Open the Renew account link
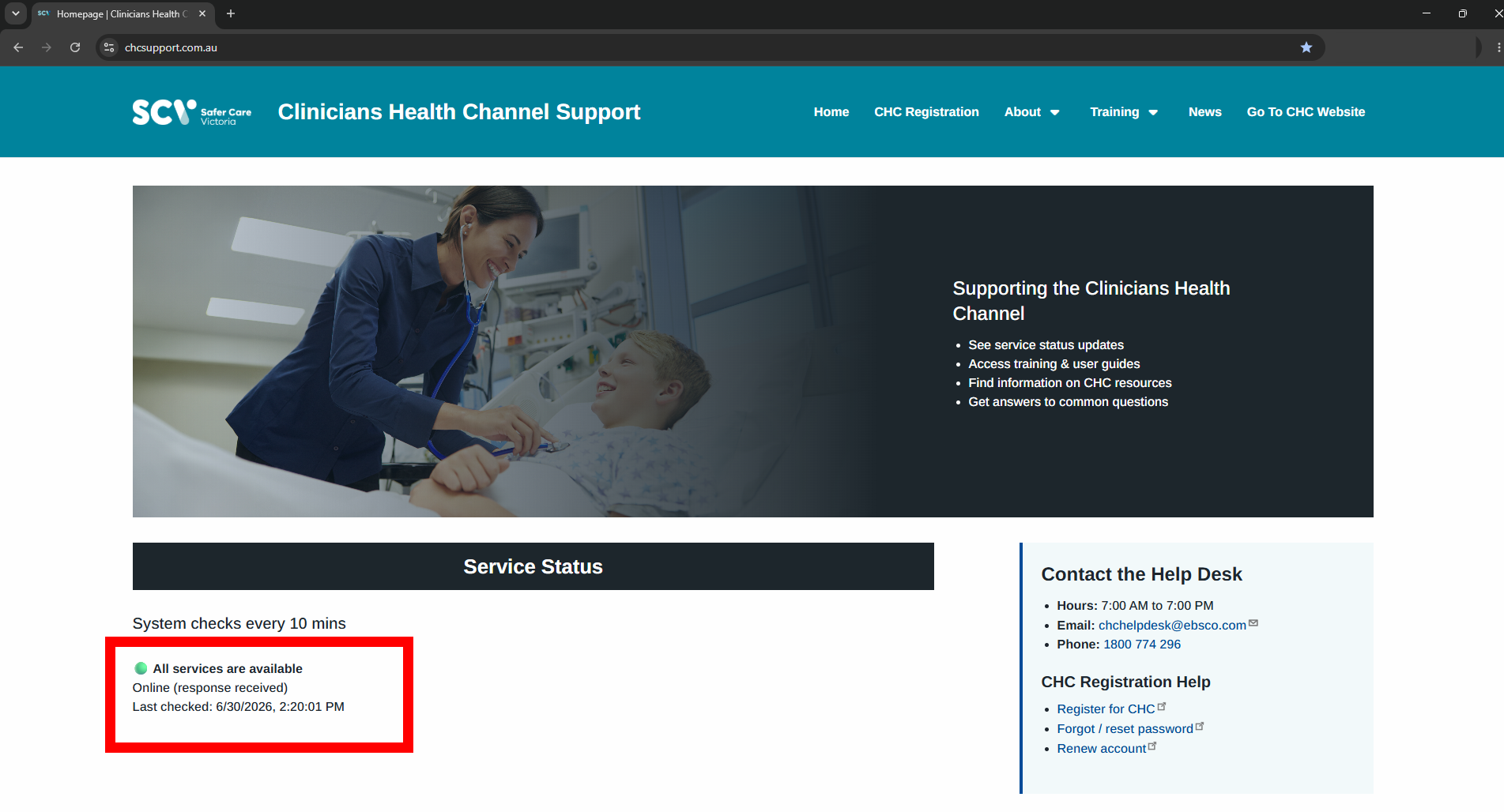The height and width of the screenshot is (812, 1504). click(1101, 749)
